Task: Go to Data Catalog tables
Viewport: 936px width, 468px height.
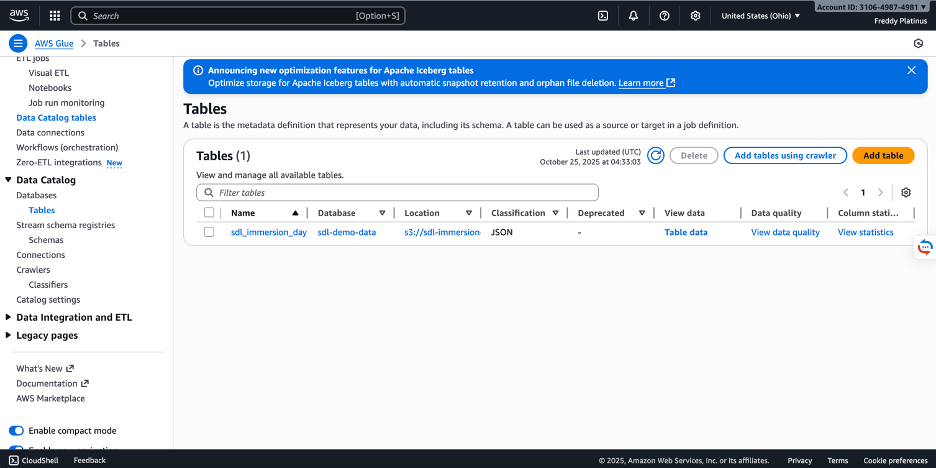Action: [x=56, y=118]
